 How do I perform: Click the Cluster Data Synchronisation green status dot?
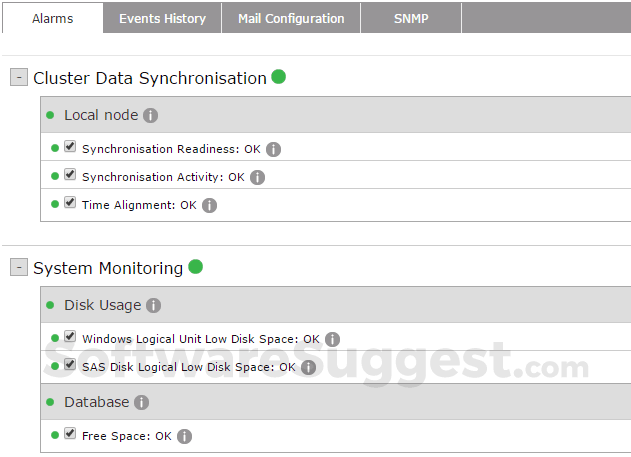tap(279, 76)
